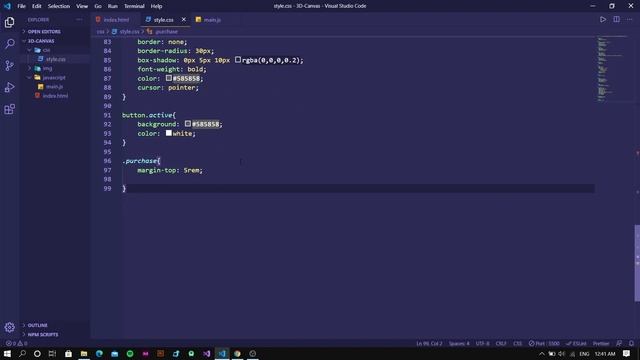Click .purchase breadcrumb segment
The image size is (640, 360).
tap(167, 31)
